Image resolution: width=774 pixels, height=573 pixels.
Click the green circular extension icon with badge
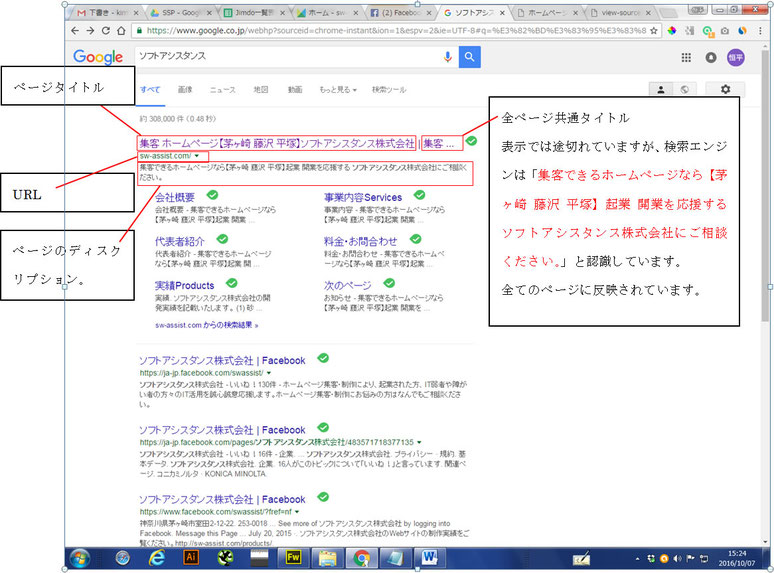point(708,32)
